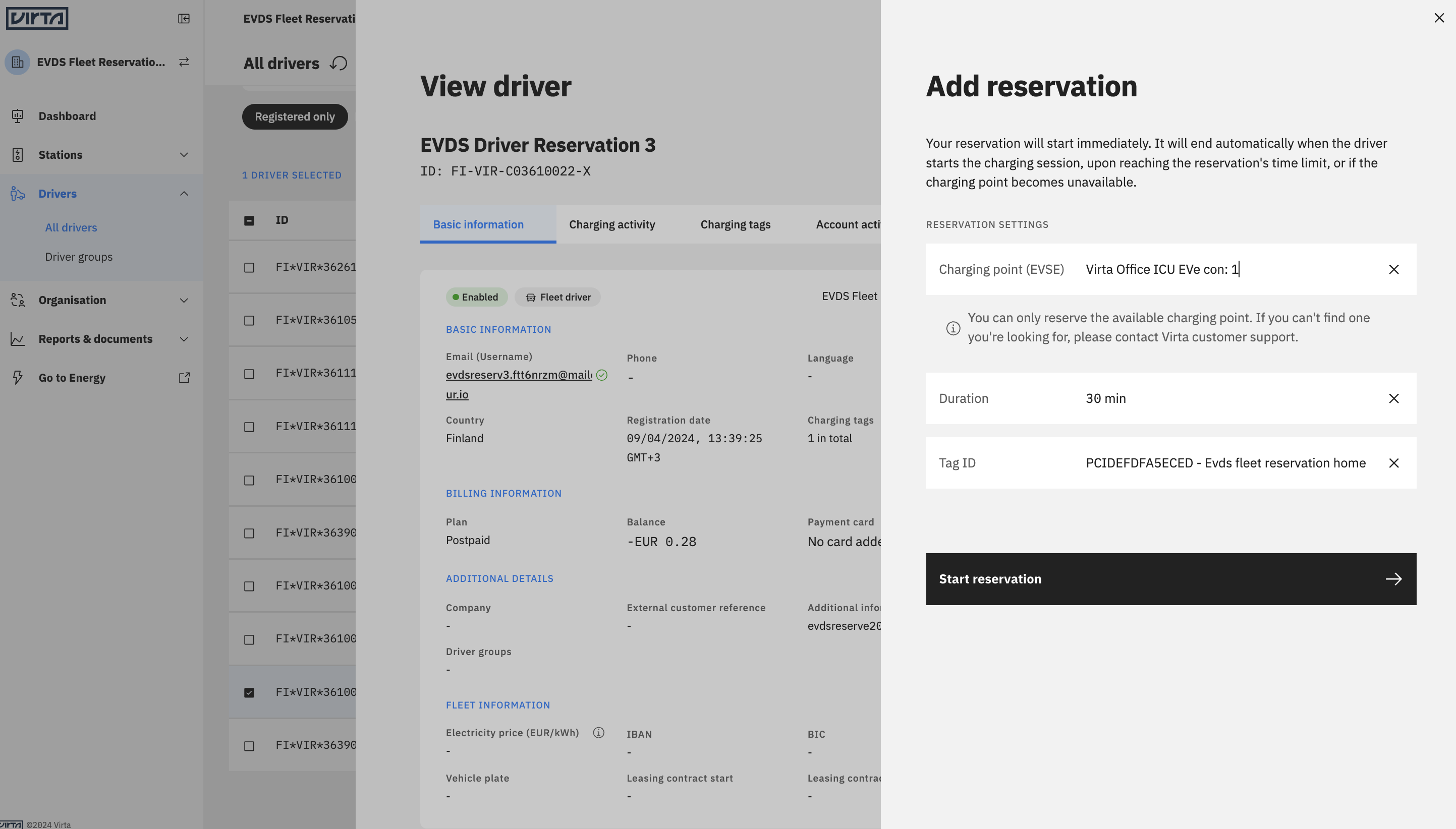Click the Start reservation button
Screen dimensions: 1456x829
1170,579
